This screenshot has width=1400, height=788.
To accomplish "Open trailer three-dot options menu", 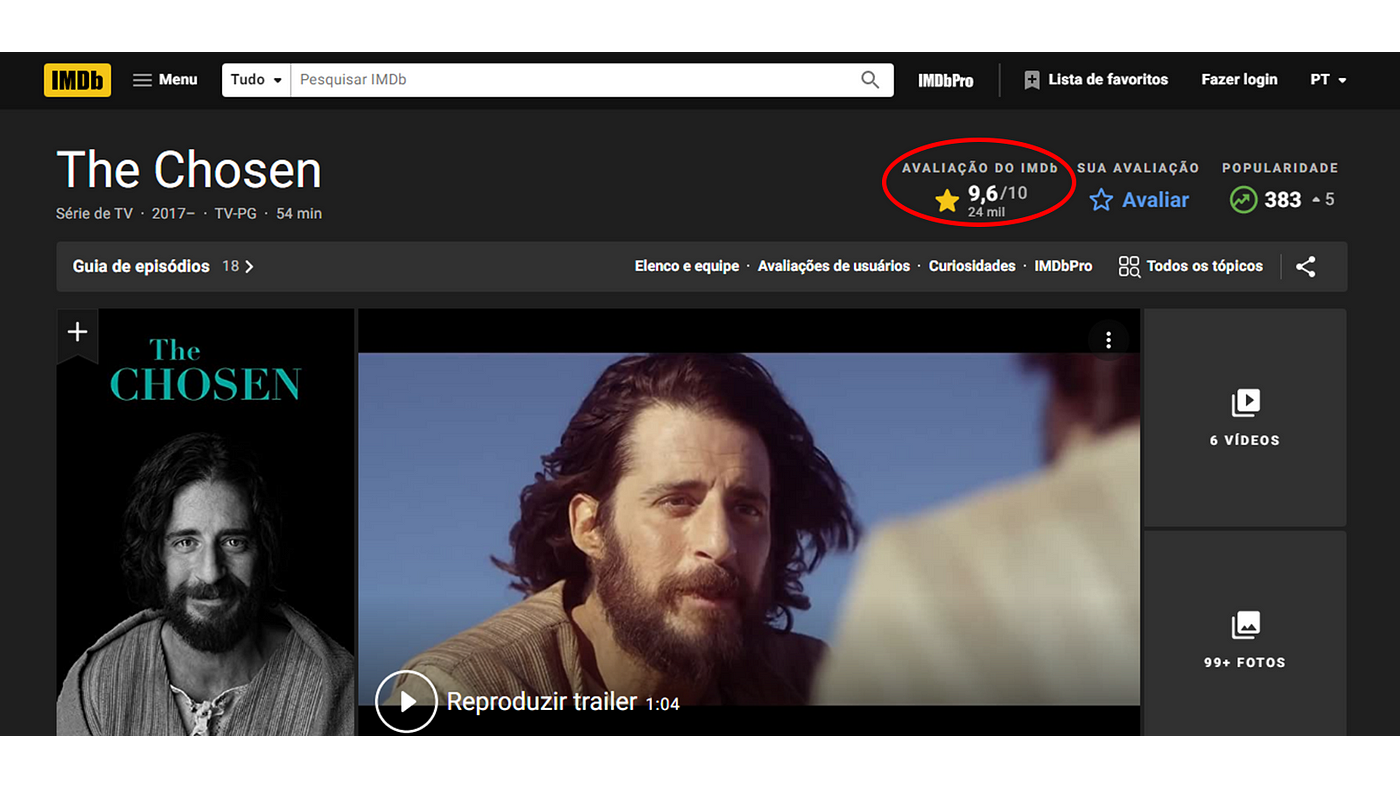I will (1108, 340).
